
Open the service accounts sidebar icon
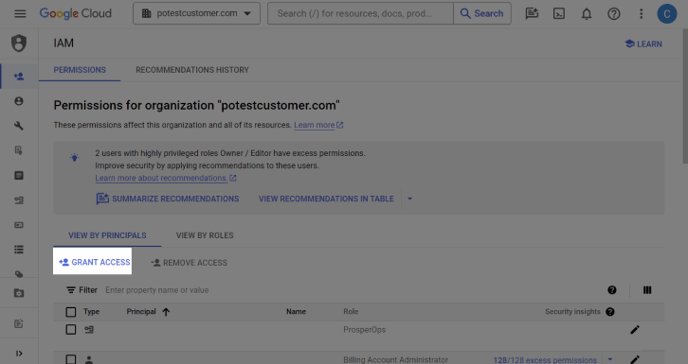19,200
